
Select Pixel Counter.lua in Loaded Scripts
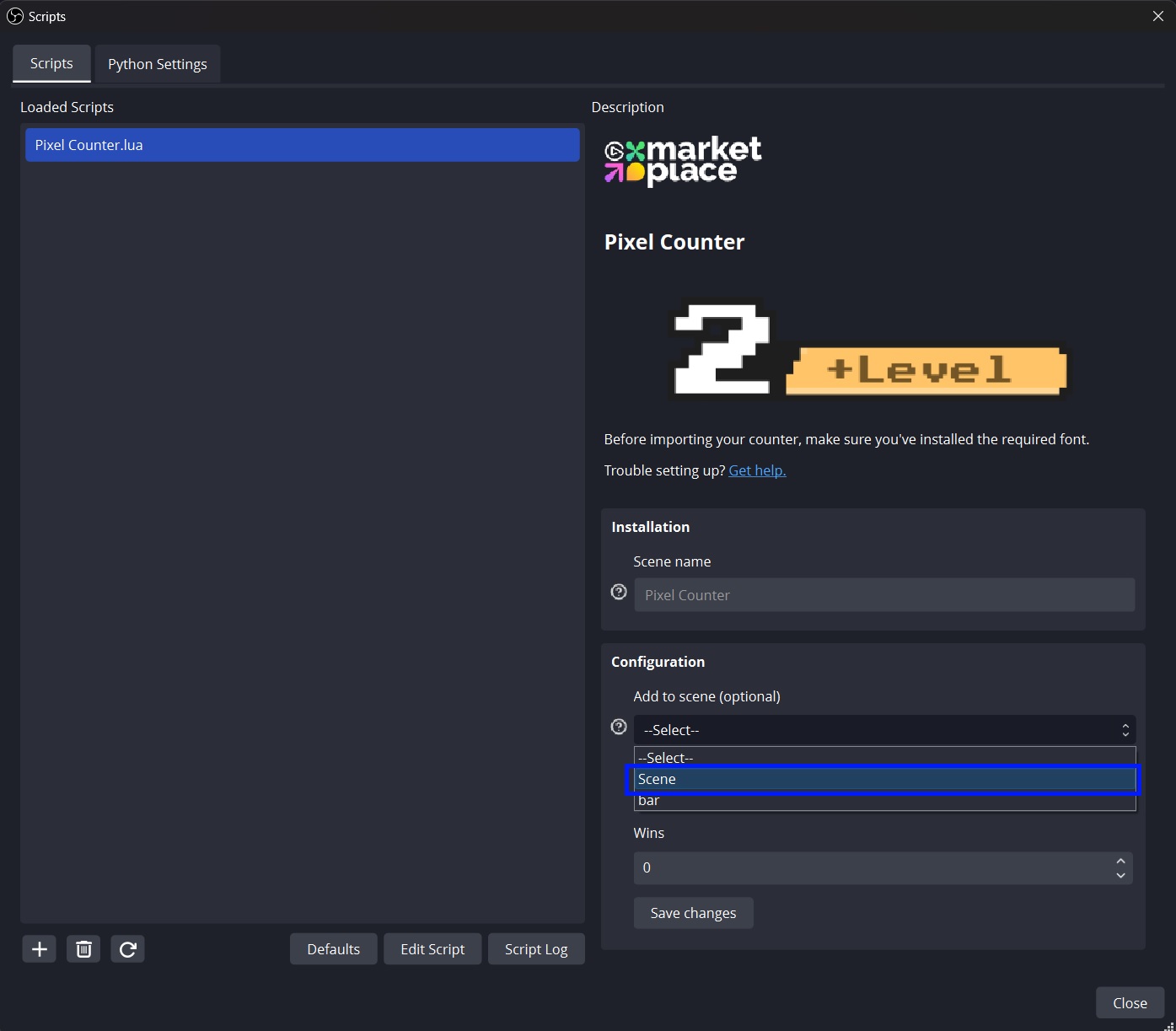(302, 145)
